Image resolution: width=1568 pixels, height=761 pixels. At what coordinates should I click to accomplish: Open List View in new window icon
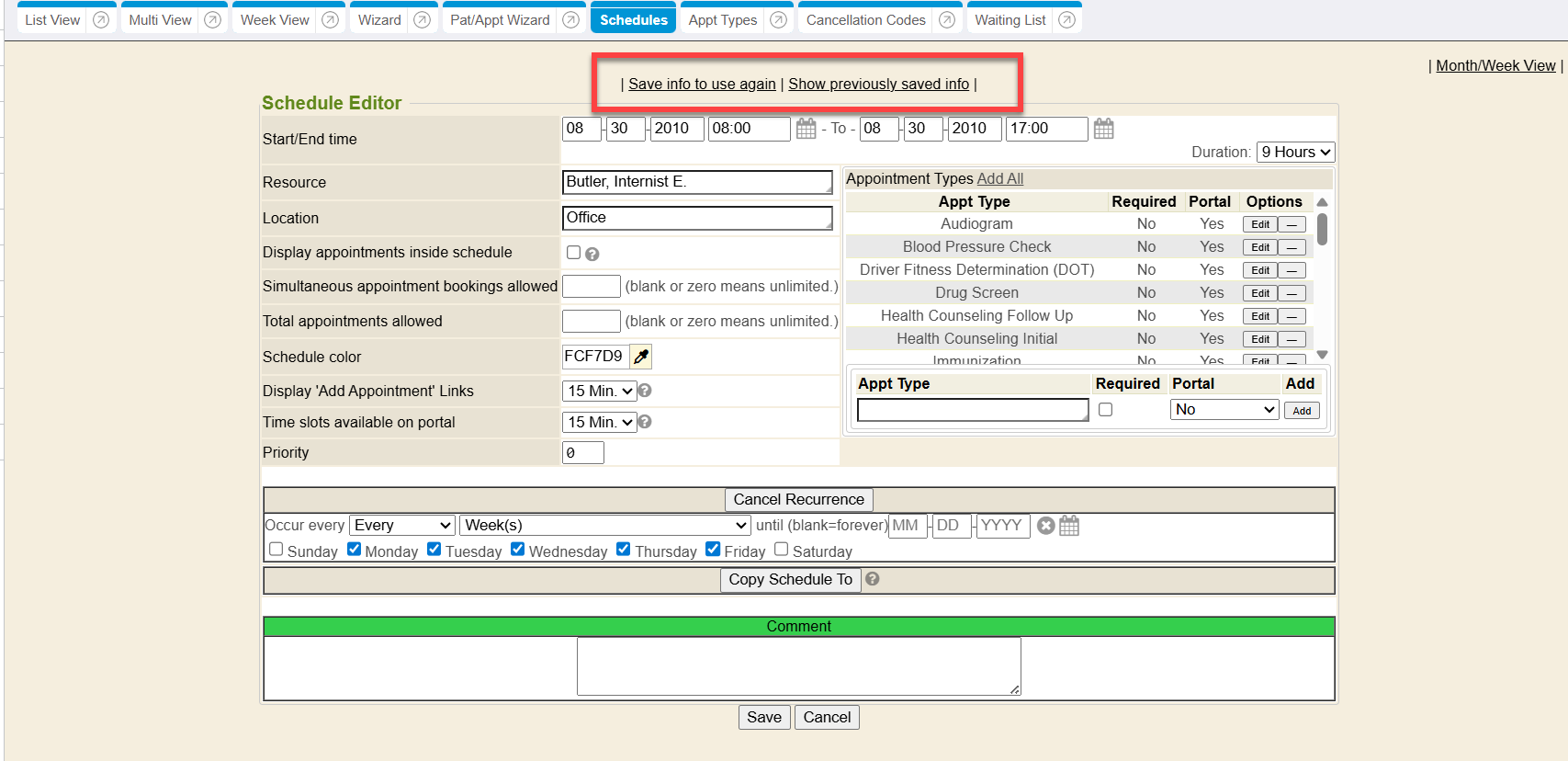[101, 20]
